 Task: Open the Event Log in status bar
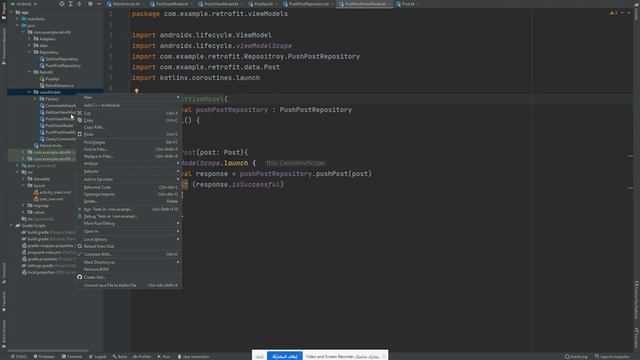[x=576, y=356]
